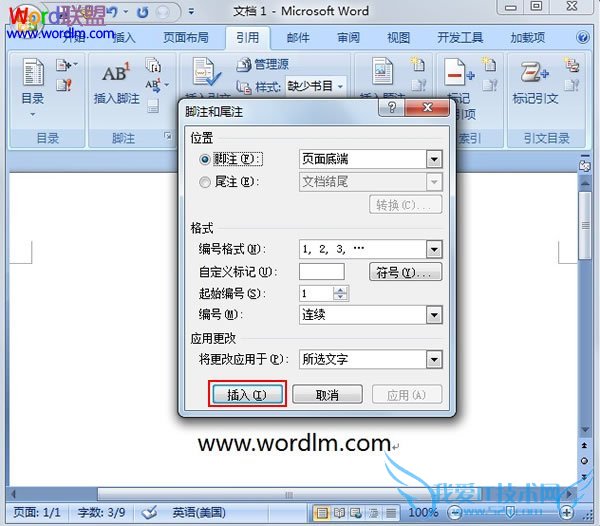Click the Insert Table of Authorities icon
The height and width of the screenshot is (526, 600).
[x=572, y=65]
